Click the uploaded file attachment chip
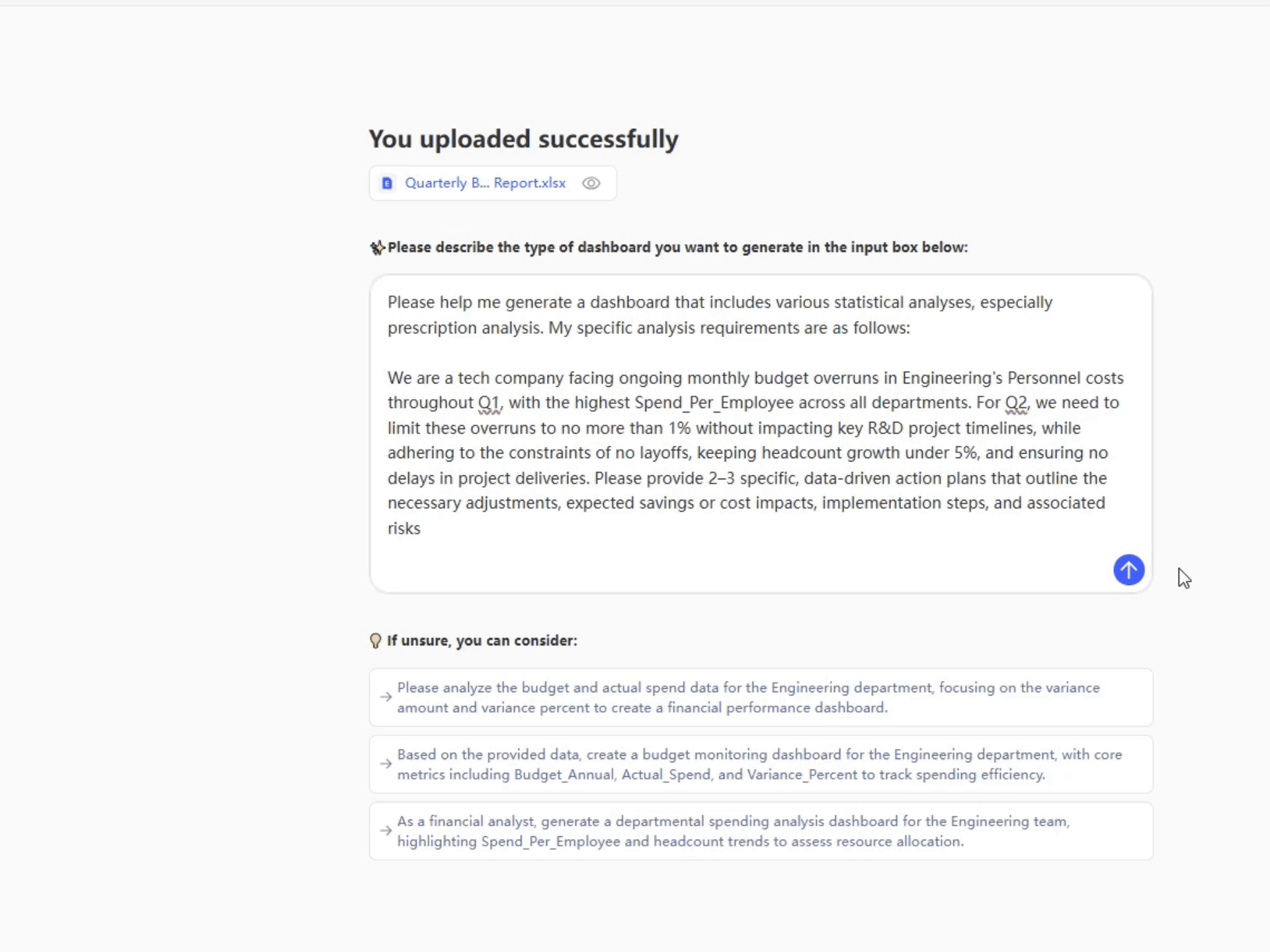 tap(493, 183)
